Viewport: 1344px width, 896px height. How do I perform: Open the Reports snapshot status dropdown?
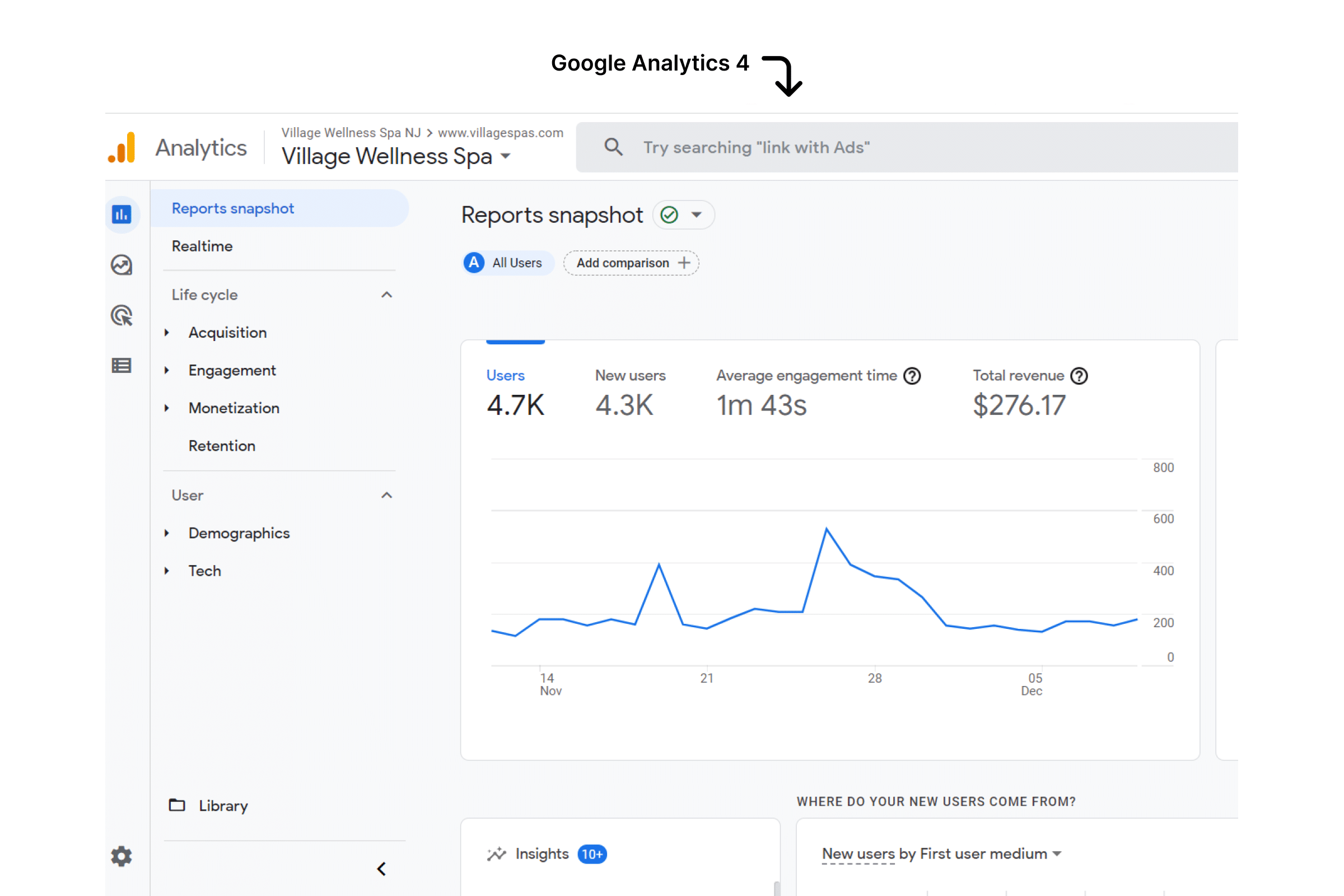(697, 216)
